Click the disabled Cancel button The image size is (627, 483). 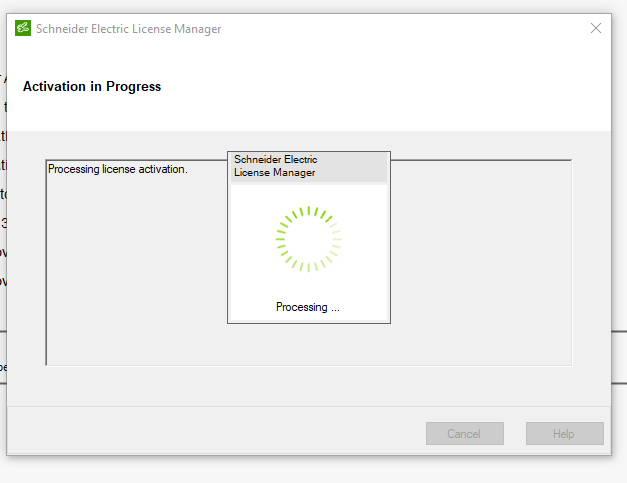coord(465,433)
